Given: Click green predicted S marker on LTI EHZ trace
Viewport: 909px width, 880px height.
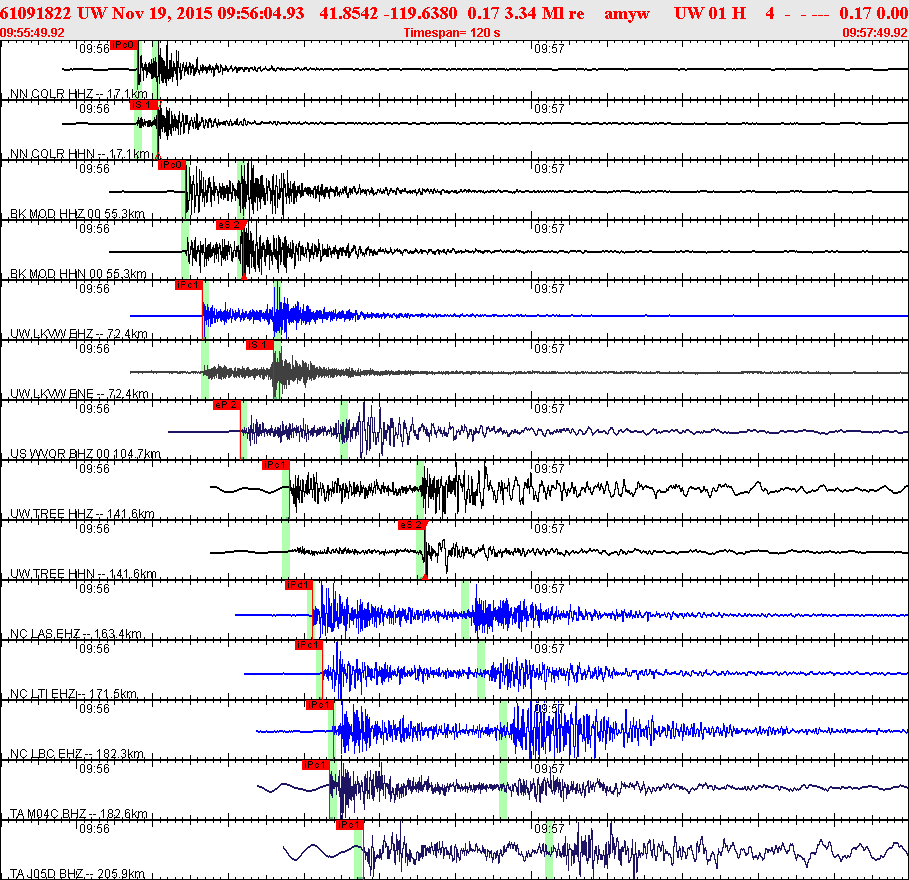Looking at the screenshot, I should (481, 670).
